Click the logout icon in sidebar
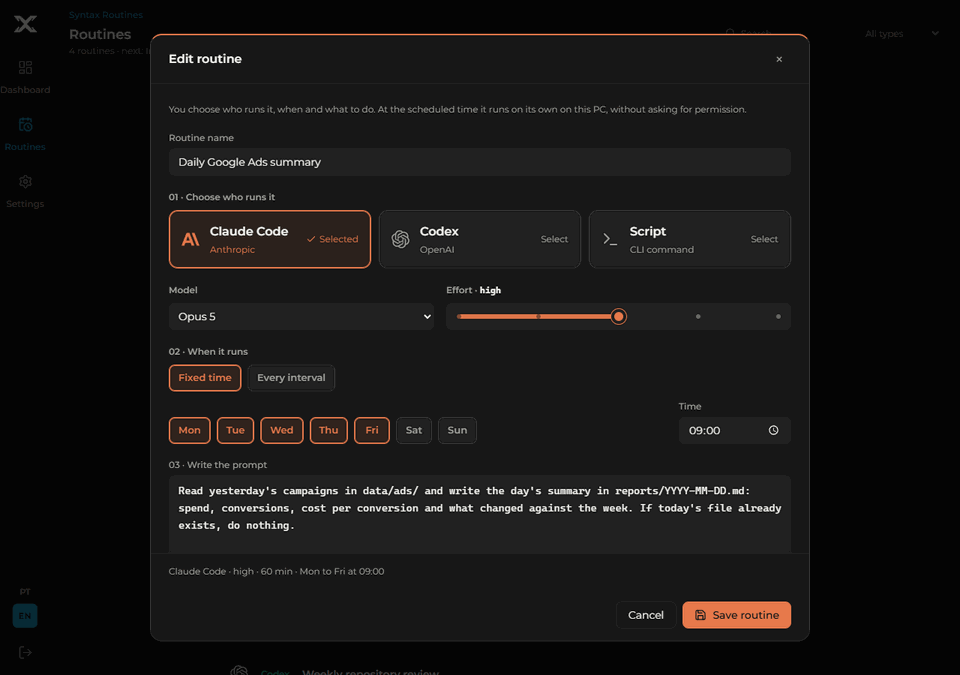The width and height of the screenshot is (960, 675). click(x=25, y=652)
